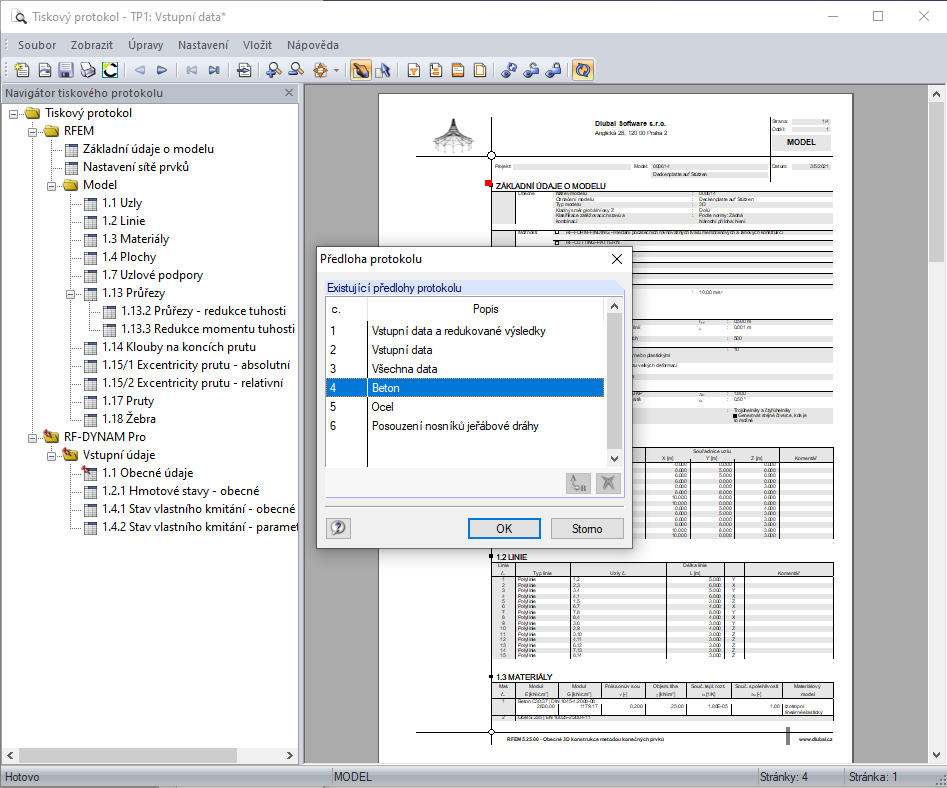Open the Zobrazit menu
This screenshot has height=788, width=947.
click(x=92, y=45)
